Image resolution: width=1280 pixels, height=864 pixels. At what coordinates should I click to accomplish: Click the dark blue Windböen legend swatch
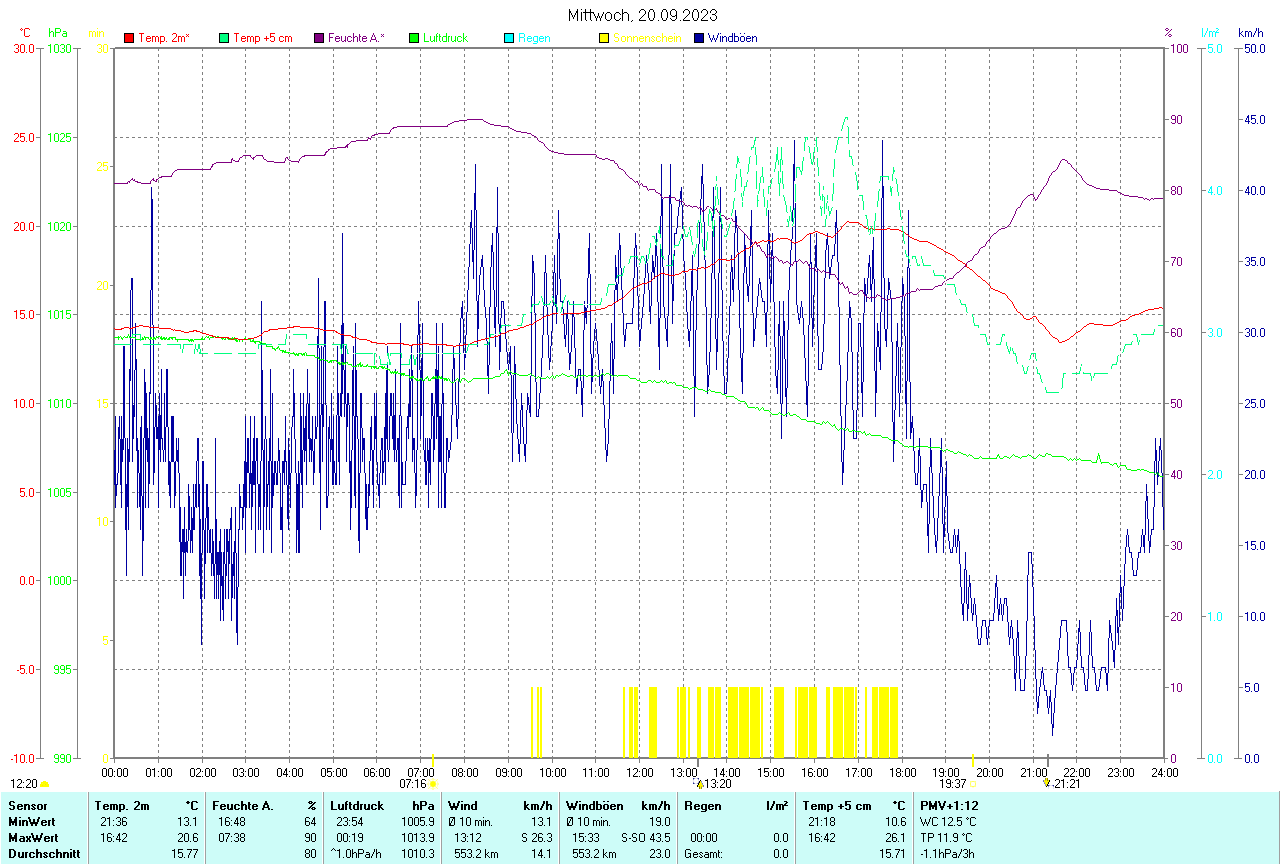[698, 38]
